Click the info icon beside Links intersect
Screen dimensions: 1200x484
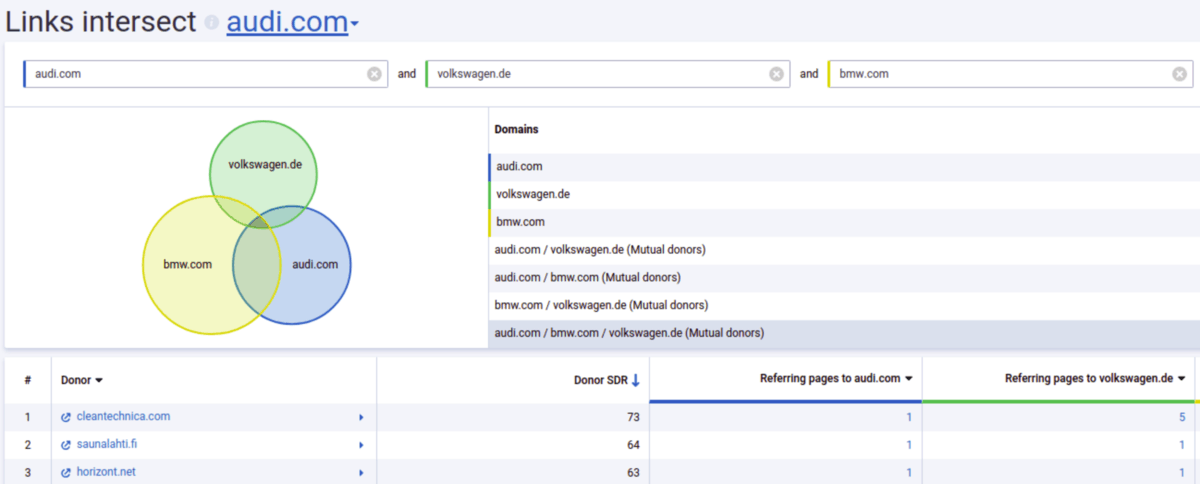pyautogui.click(x=211, y=23)
